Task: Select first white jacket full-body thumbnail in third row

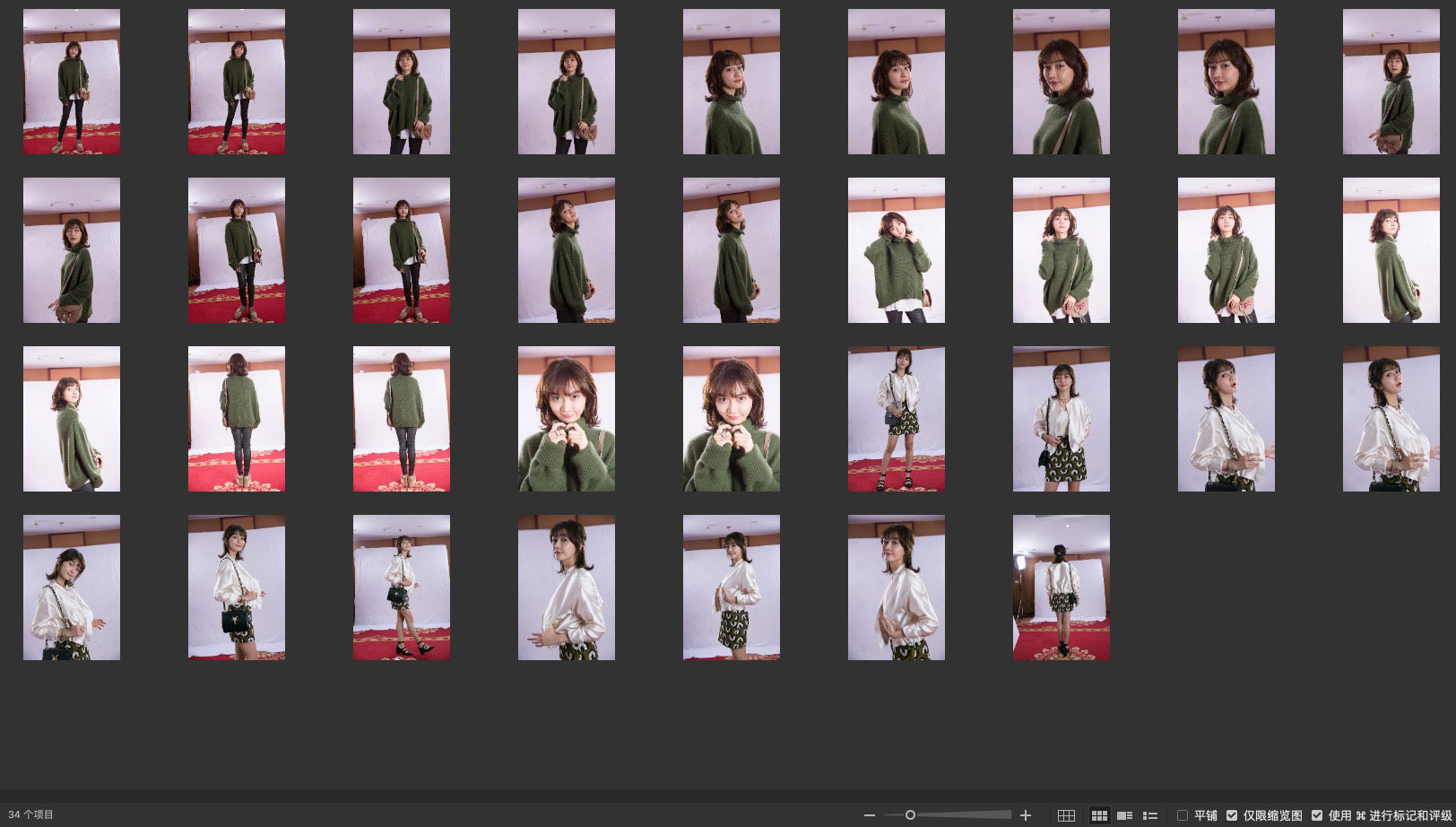Action: [x=896, y=419]
